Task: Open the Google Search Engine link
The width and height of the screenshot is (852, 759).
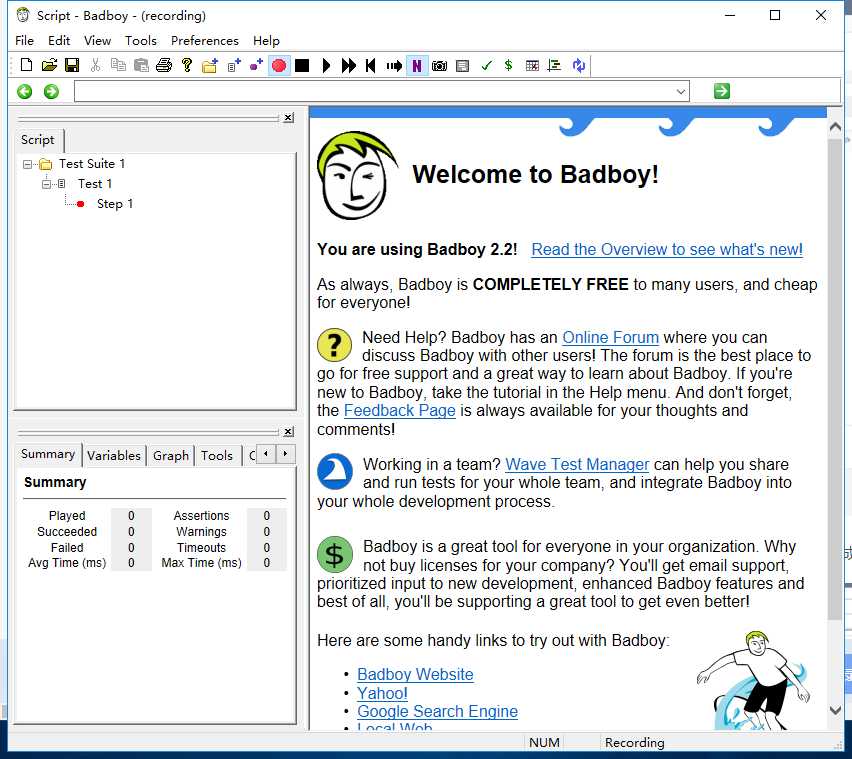Action: point(437,711)
